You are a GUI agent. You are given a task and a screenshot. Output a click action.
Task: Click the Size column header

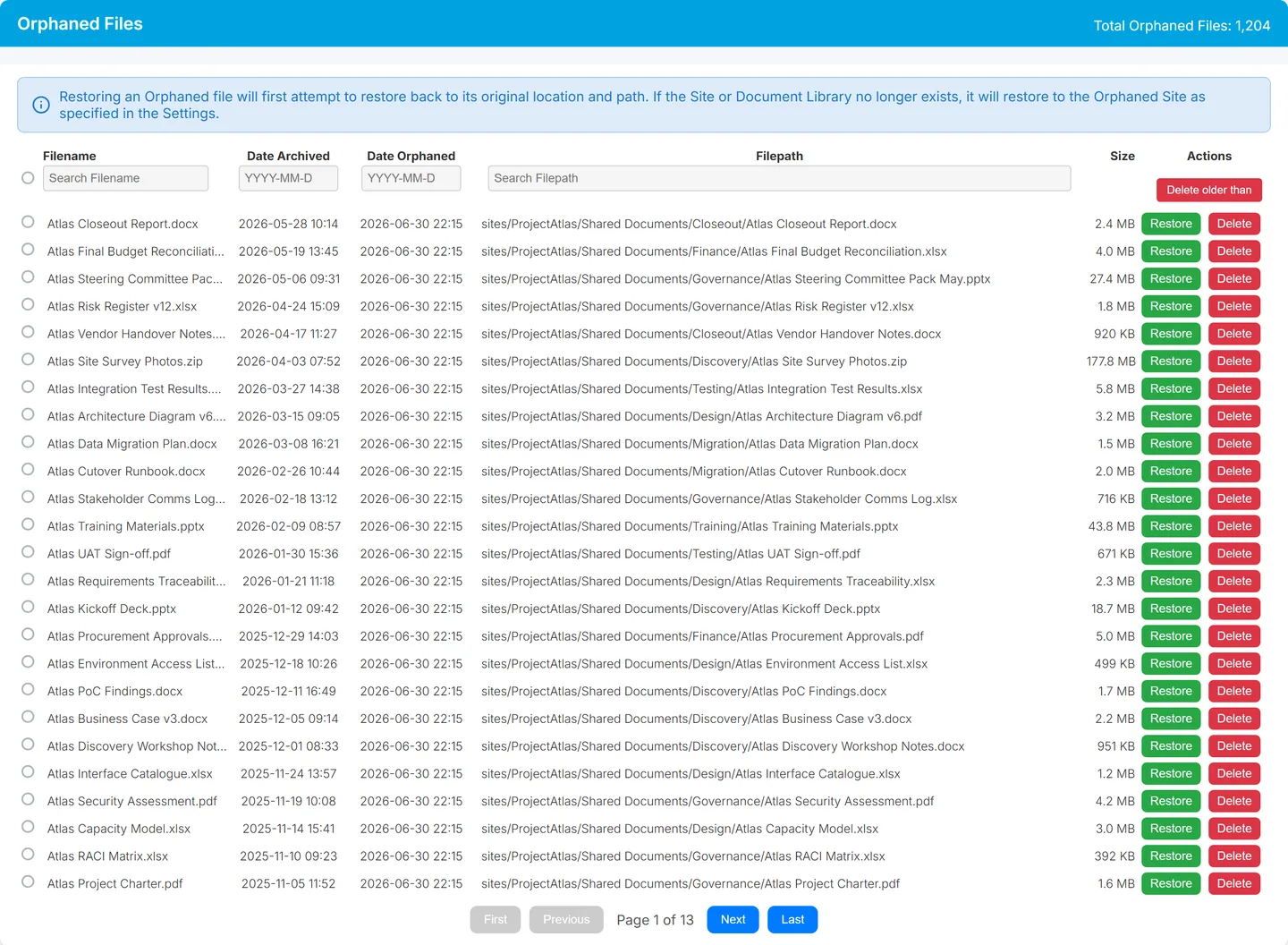(1123, 156)
